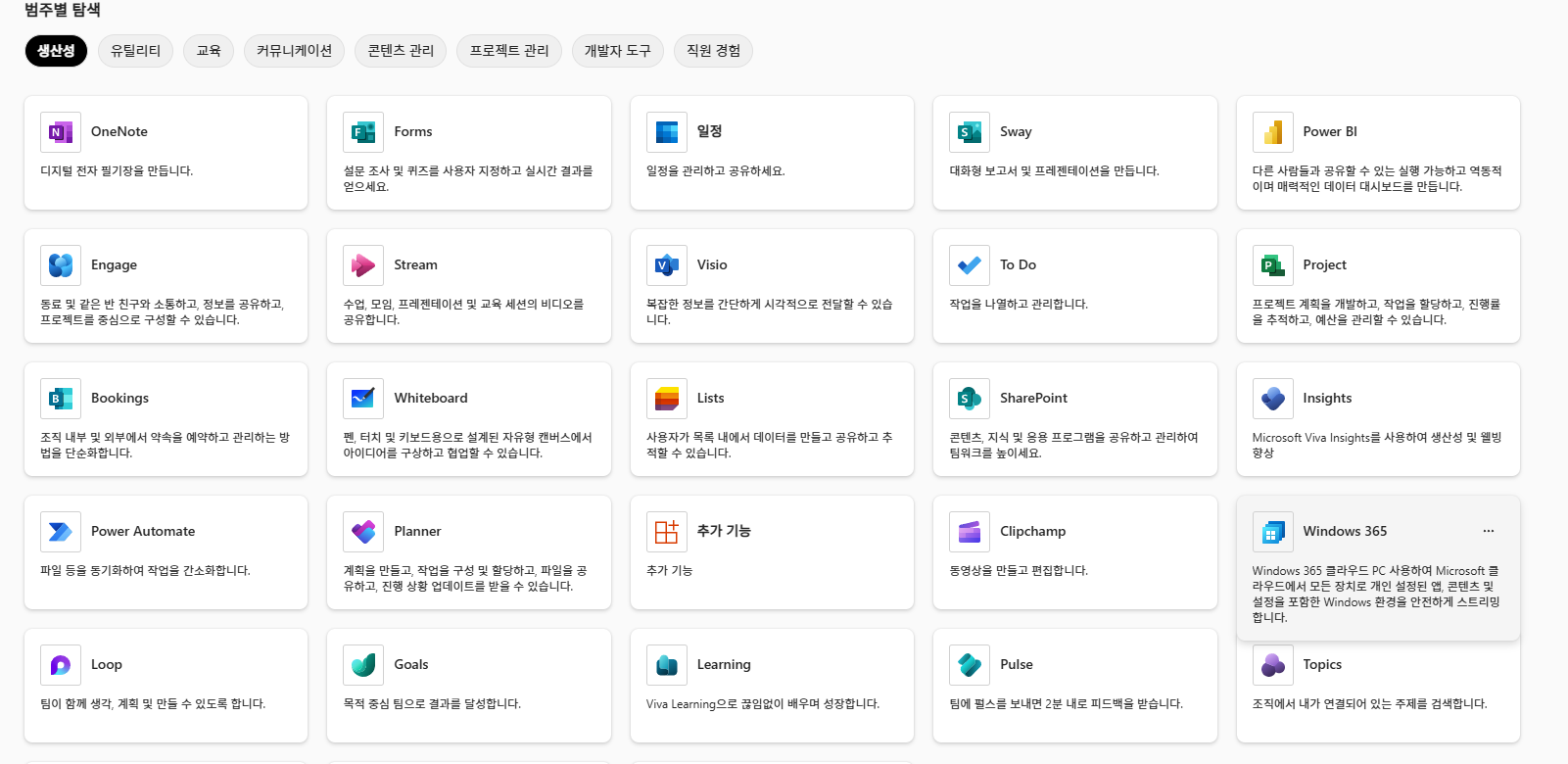Launch the Power Automate icon
Screen dimensions: 1568x764
click(61, 531)
